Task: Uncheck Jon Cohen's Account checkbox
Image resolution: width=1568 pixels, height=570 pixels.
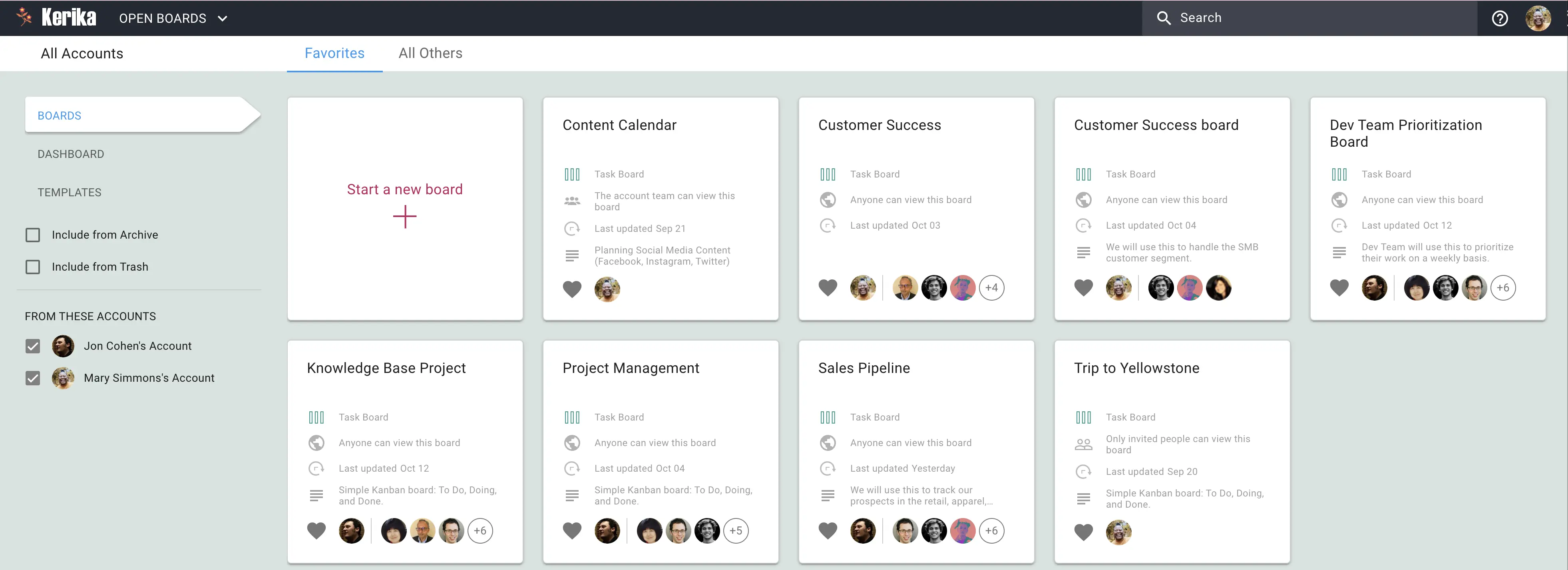Action: 33,346
